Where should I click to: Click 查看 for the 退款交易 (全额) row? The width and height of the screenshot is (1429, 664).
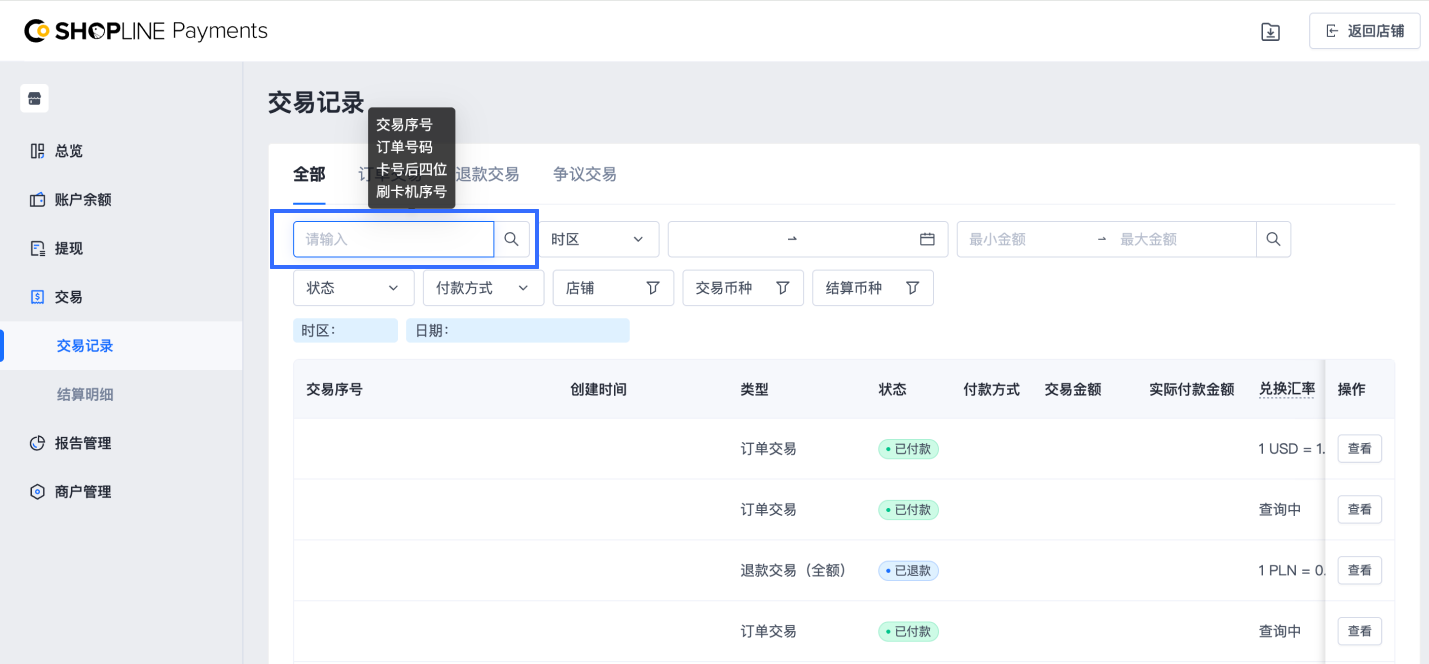pyautogui.click(x=1359, y=570)
